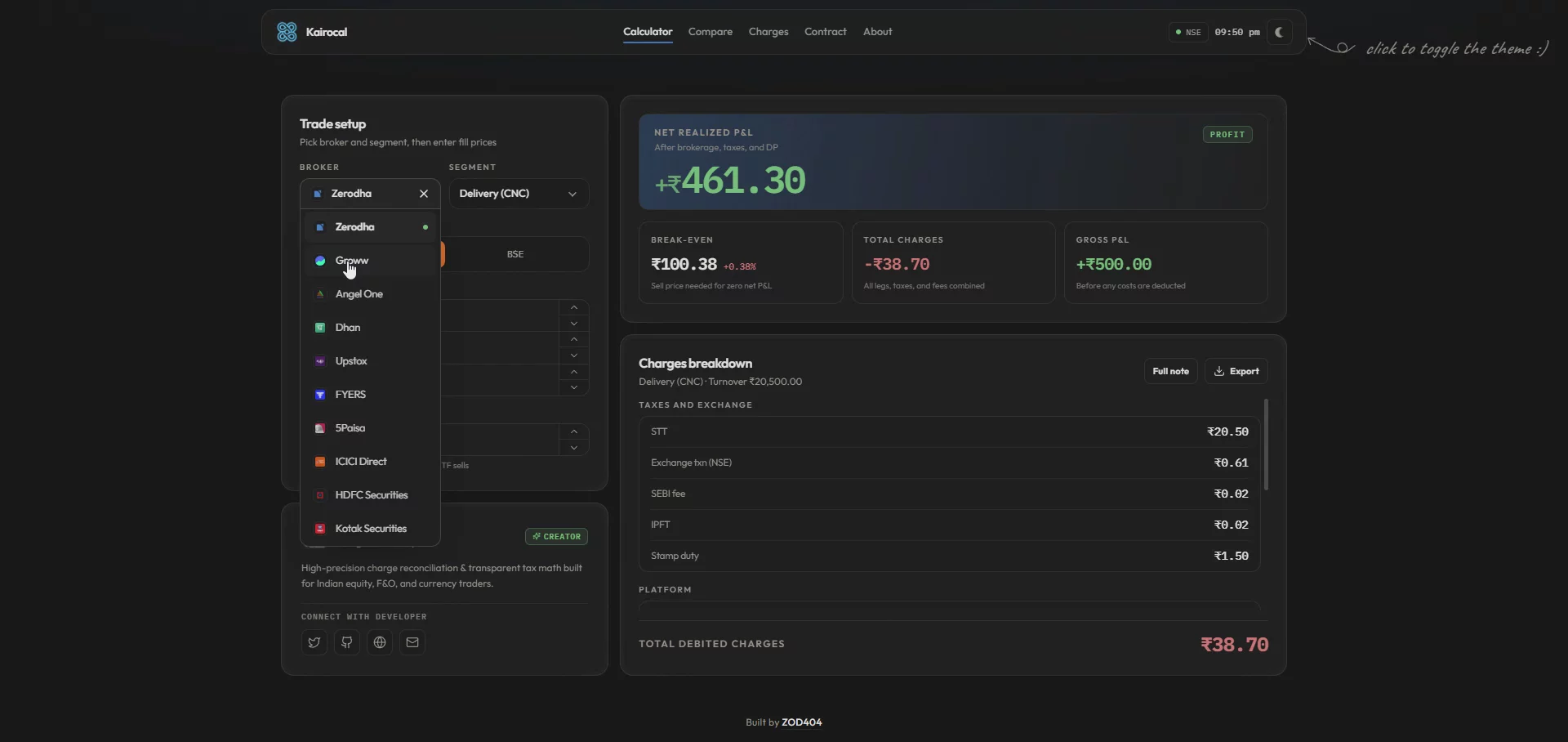Open ZOD404 link in footer

click(802, 722)
